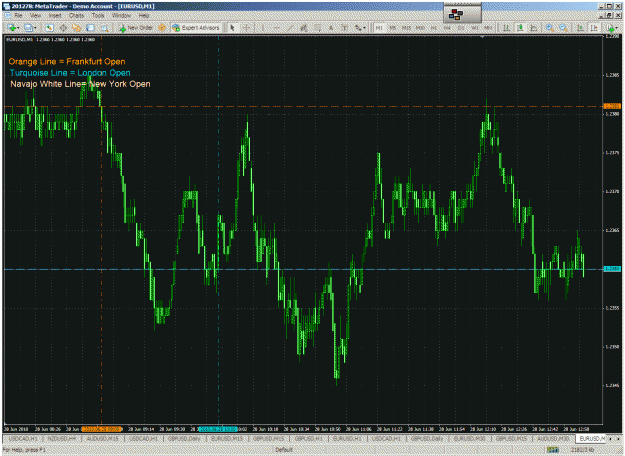Switch to the first USDCAD,H1 chart tab
Screen dimensions: 625x456
pos(23,438)
